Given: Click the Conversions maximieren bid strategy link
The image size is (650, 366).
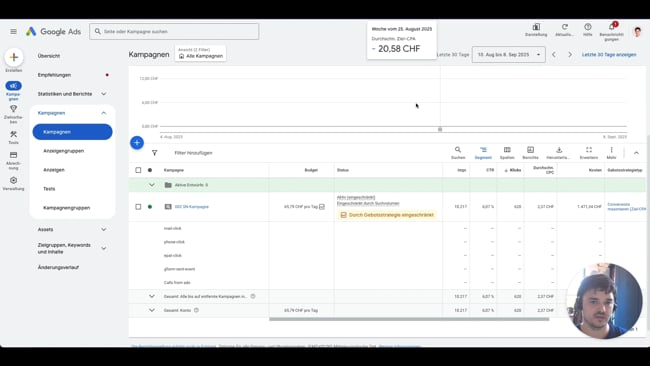Looking at the screenshot, I should click(x=626, y=206).
